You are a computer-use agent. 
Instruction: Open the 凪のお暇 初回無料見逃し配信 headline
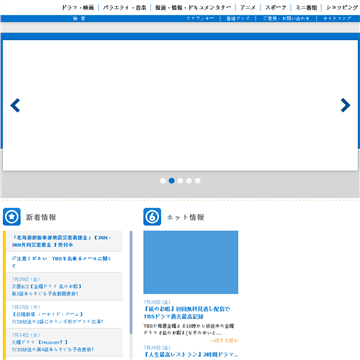[x=187, y=313]
